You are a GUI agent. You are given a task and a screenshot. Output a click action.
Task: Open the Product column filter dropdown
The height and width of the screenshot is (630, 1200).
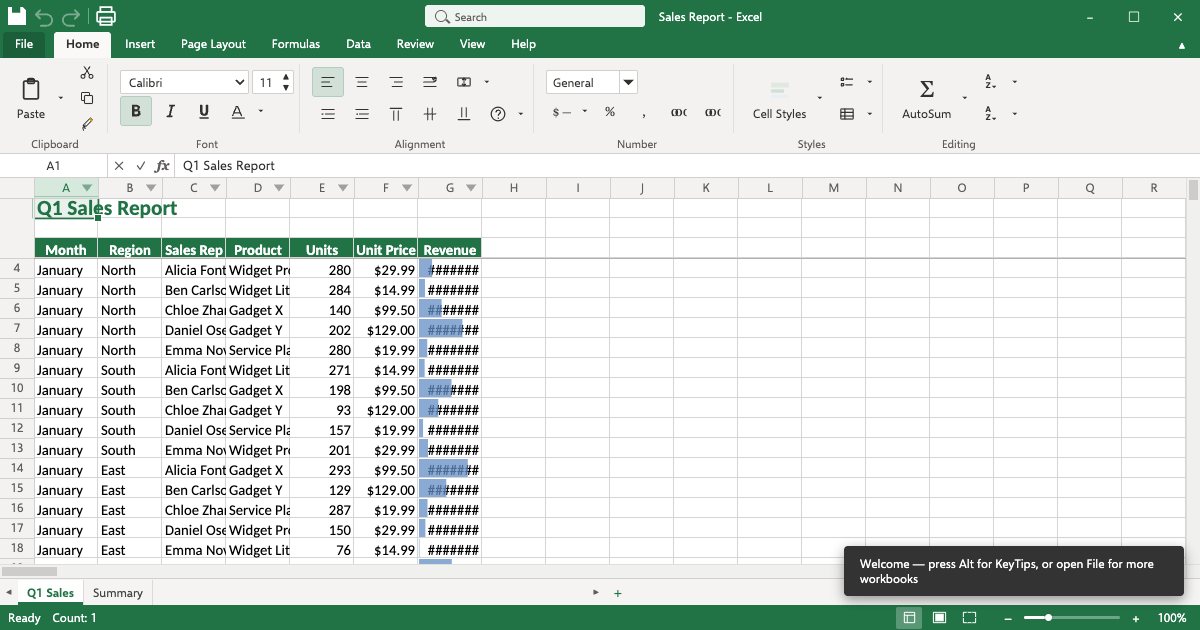[x=280, y=188]
